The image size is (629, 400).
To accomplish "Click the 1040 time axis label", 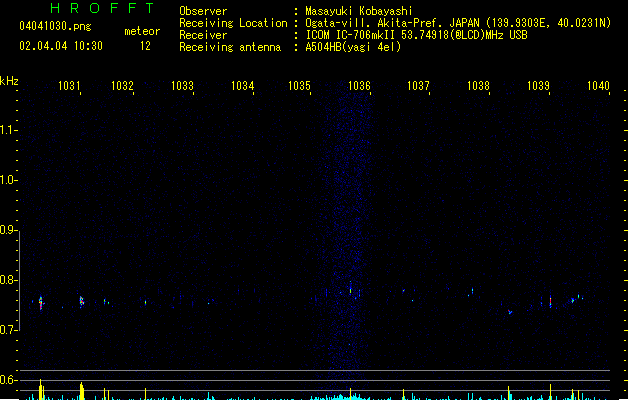I will click(x=598, y=85).
